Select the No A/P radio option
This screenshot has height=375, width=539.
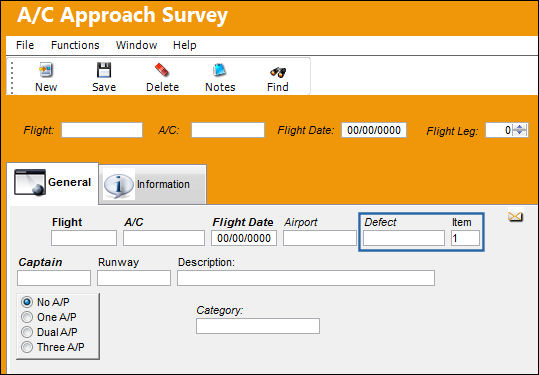pyautogui.click(x=27, y=302)
